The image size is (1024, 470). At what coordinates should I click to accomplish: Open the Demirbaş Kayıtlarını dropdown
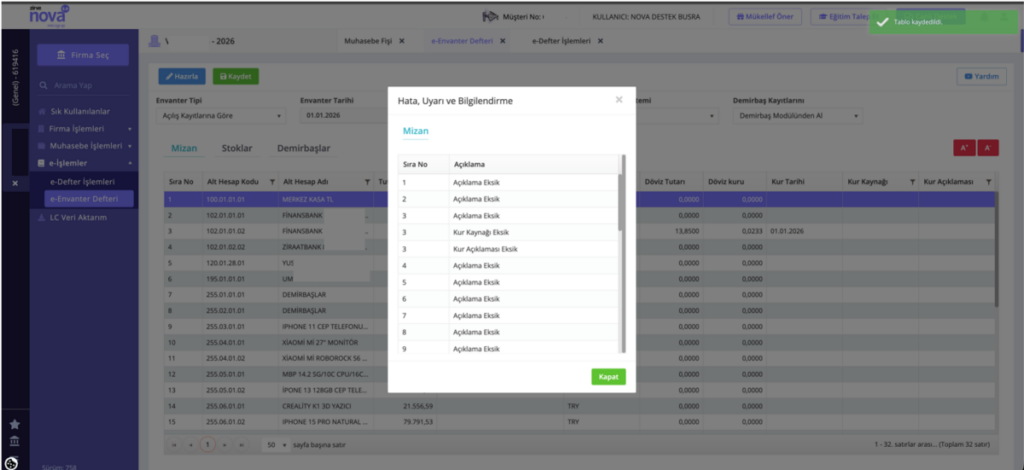(x=797, y=116)
